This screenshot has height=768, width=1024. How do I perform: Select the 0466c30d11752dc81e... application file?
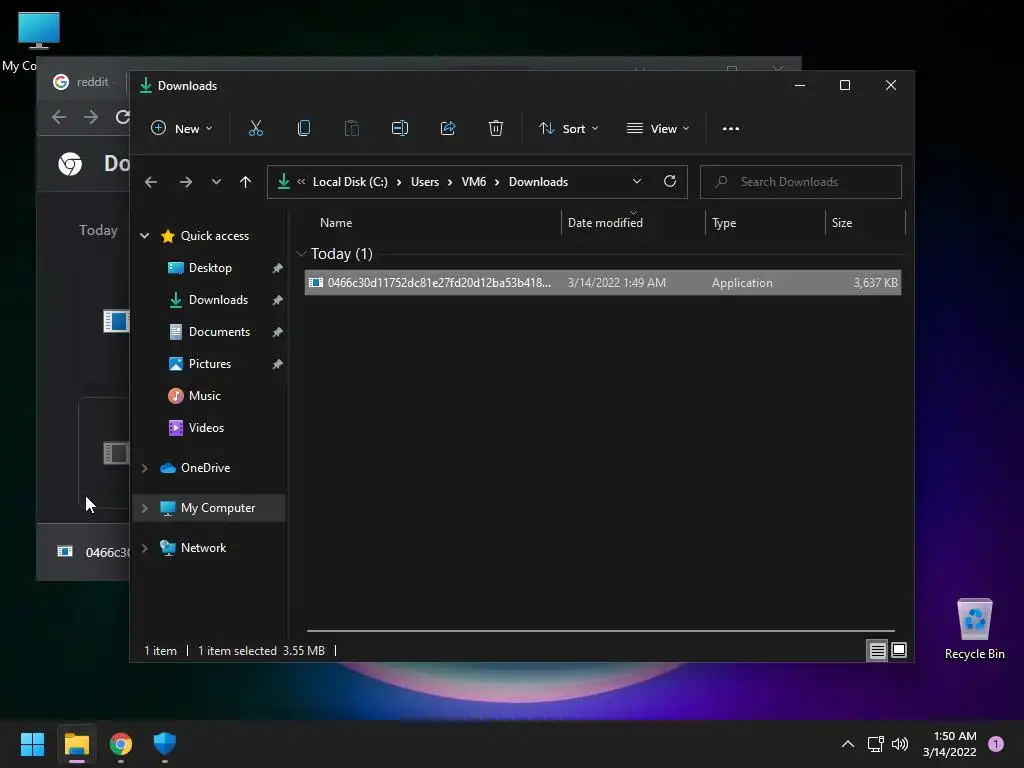[x=603, y=283]
